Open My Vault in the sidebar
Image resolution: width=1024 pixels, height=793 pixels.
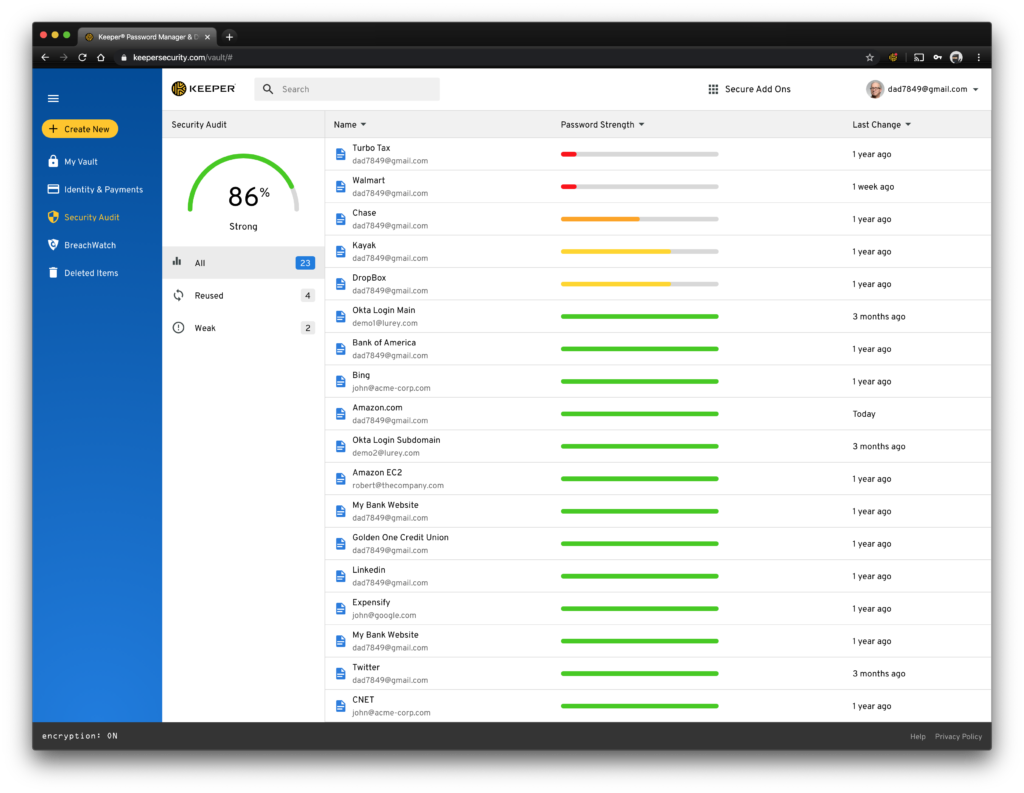pyautogui.click(x=81, y=161)
